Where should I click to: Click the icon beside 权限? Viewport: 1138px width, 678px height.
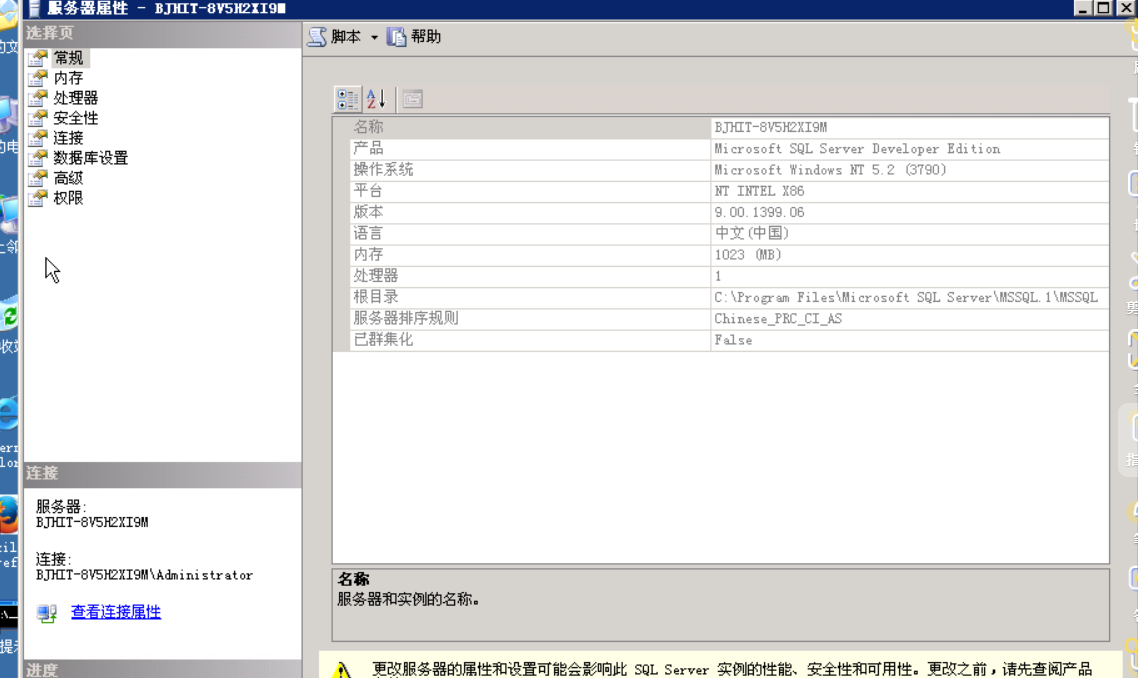[x=38, y=197]
